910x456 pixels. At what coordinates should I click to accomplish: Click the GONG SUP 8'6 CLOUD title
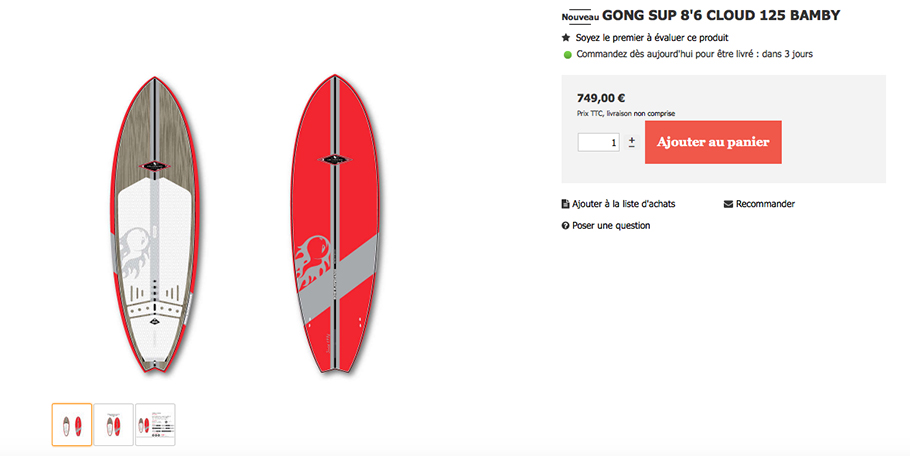point(721,16)
